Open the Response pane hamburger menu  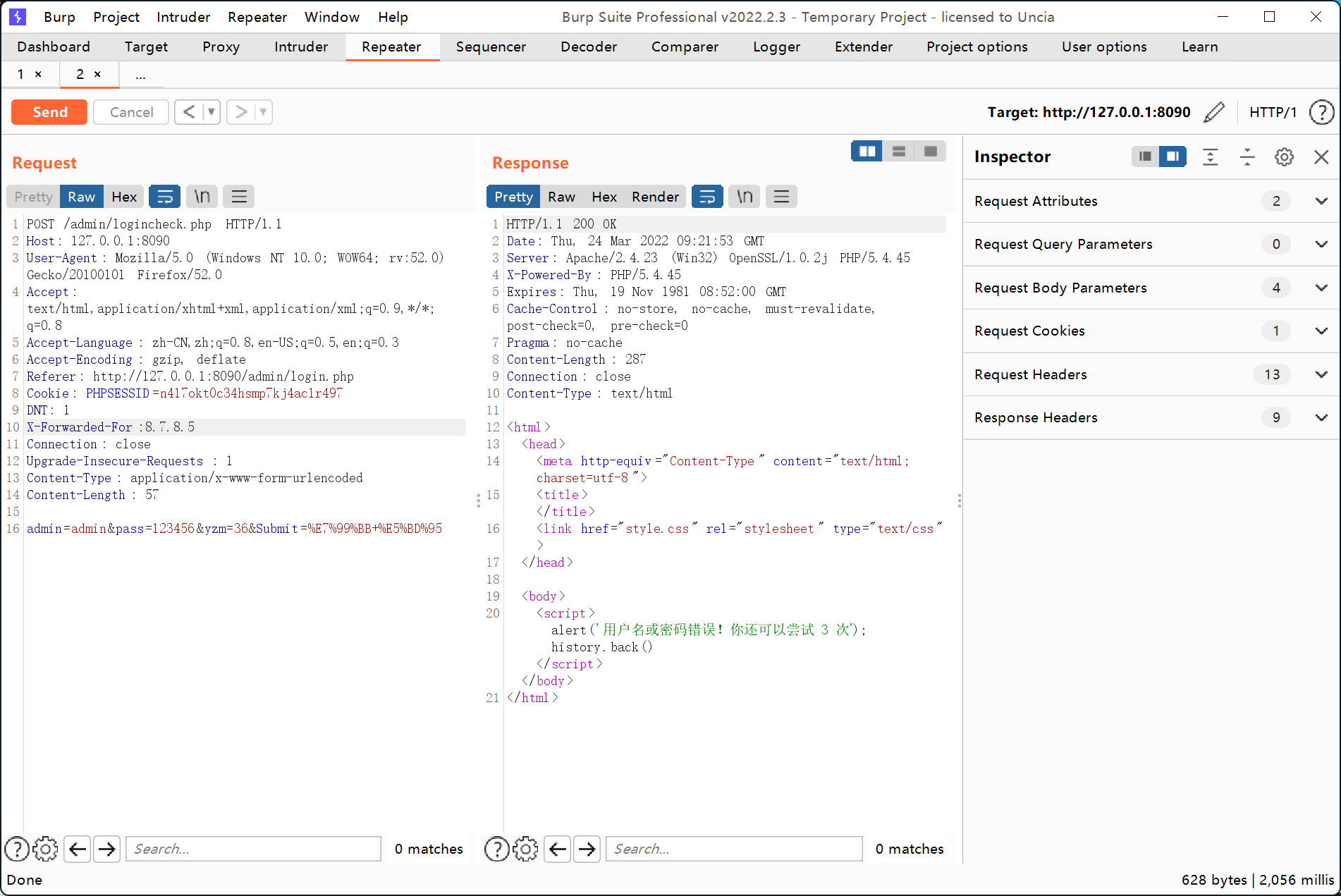tap(781, 197)
